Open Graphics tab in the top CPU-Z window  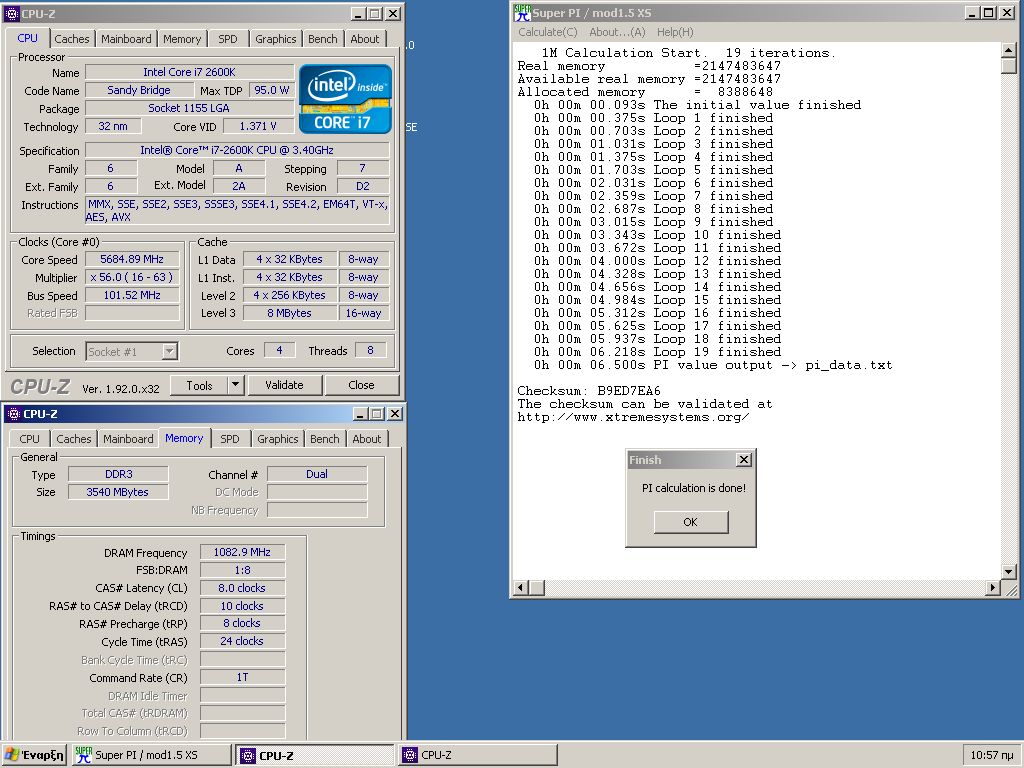[276, 39]
